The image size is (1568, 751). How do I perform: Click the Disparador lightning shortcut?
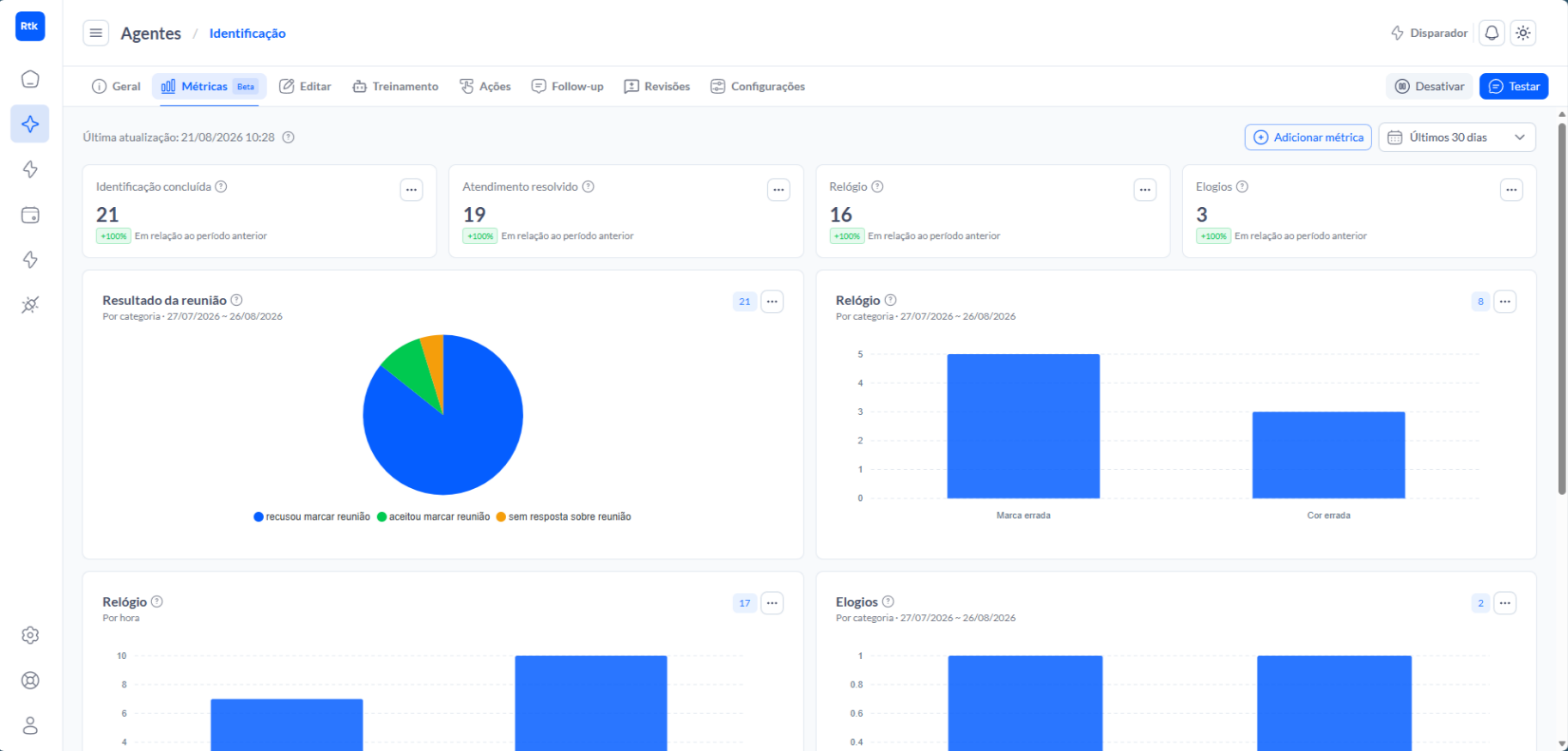click(x=1430, y=33)
